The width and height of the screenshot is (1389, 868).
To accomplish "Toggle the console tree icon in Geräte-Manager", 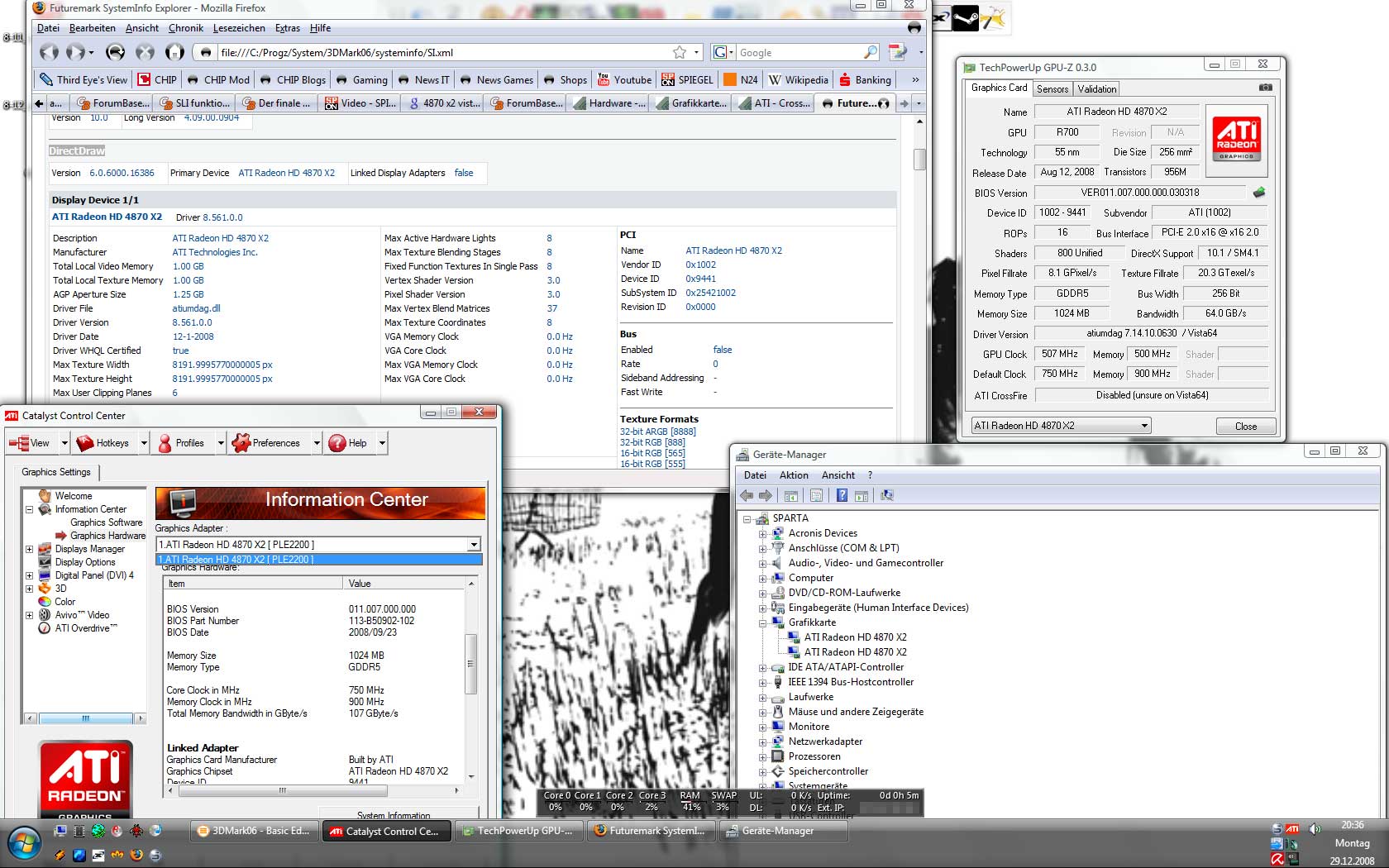I will [x=791, y=495].
